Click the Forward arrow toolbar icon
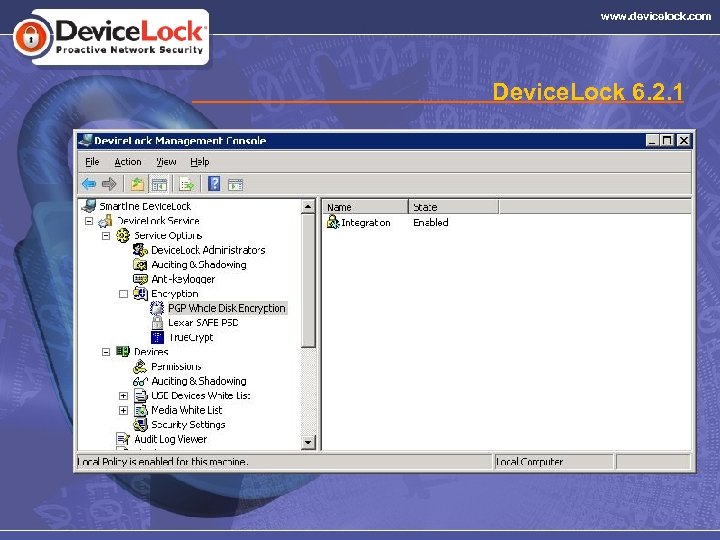720x540 pixels. (109, 184)
